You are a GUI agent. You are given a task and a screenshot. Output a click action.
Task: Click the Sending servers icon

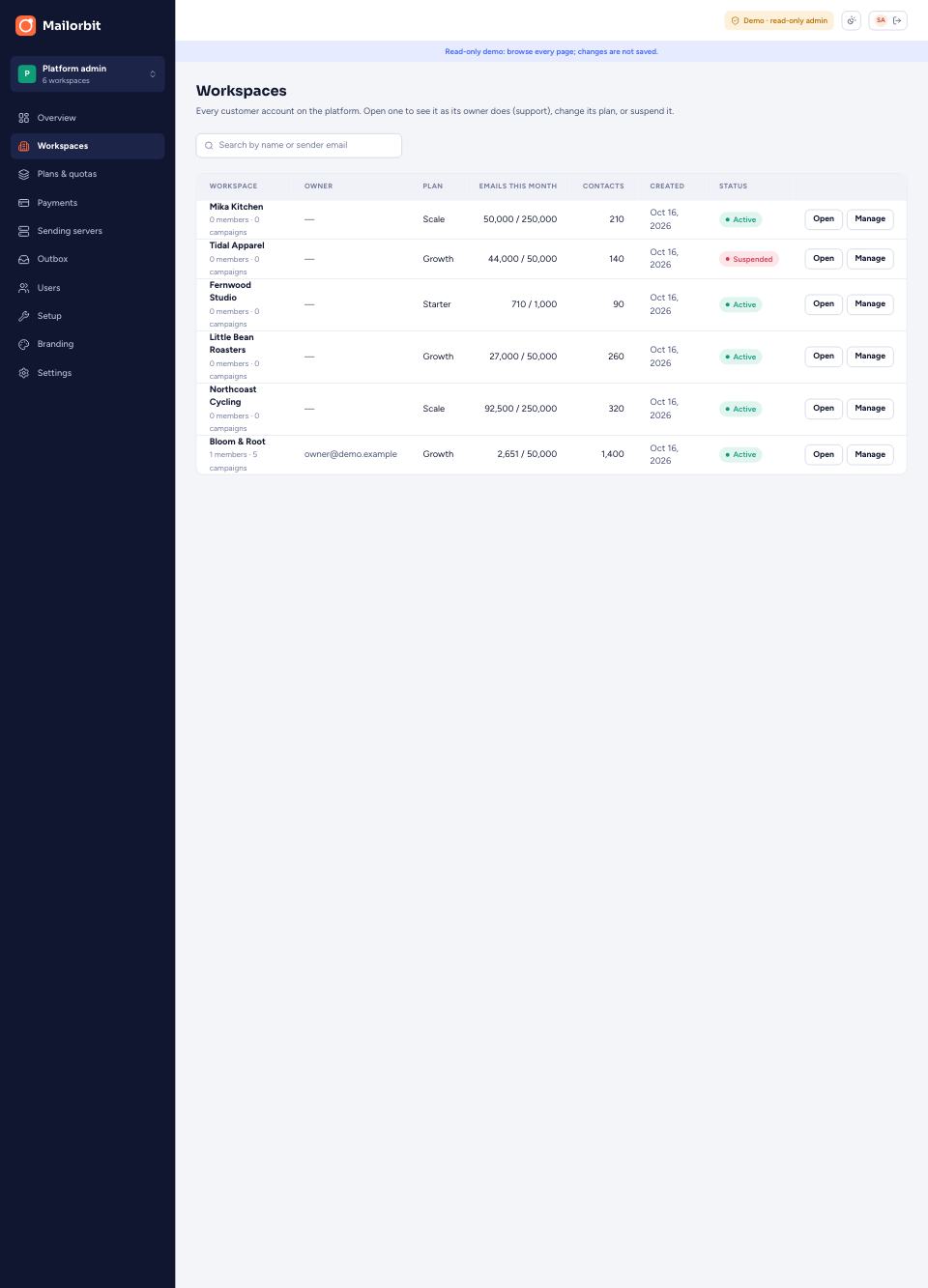(24, 231)
